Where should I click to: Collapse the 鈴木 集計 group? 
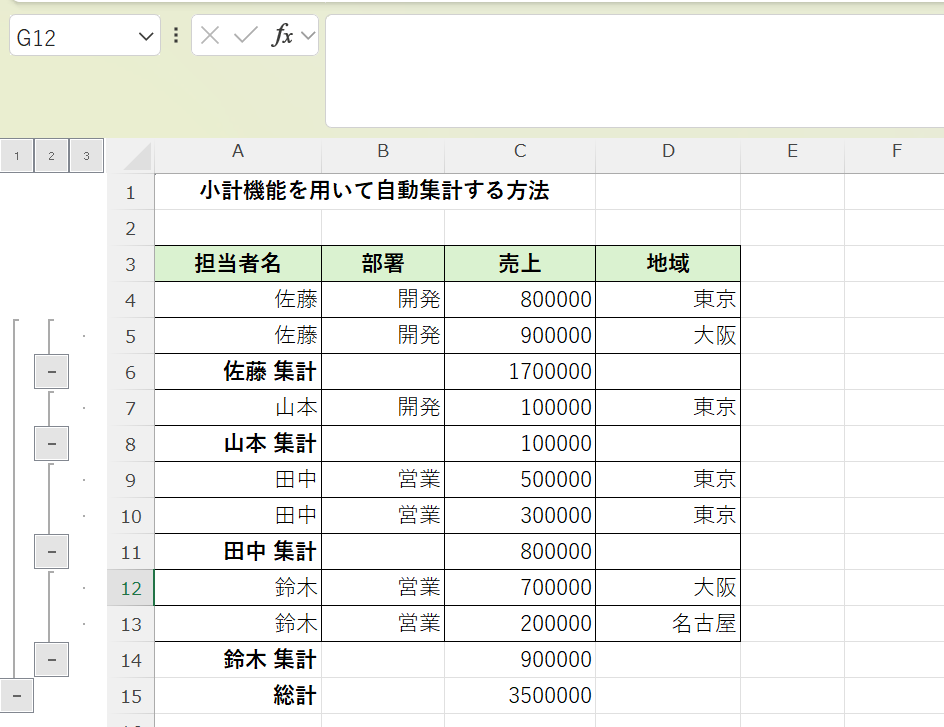51,659
